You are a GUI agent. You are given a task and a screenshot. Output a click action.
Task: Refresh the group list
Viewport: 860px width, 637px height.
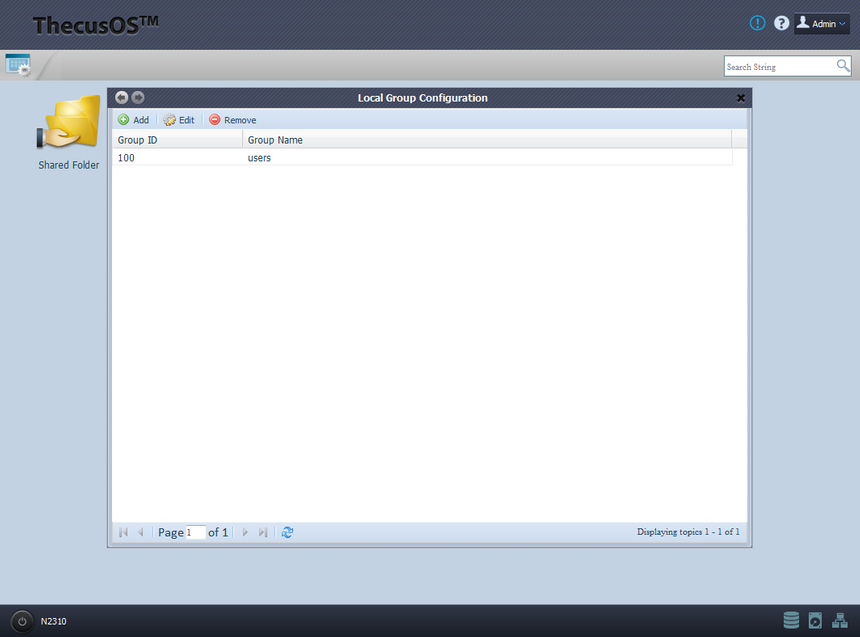(288, 532)
